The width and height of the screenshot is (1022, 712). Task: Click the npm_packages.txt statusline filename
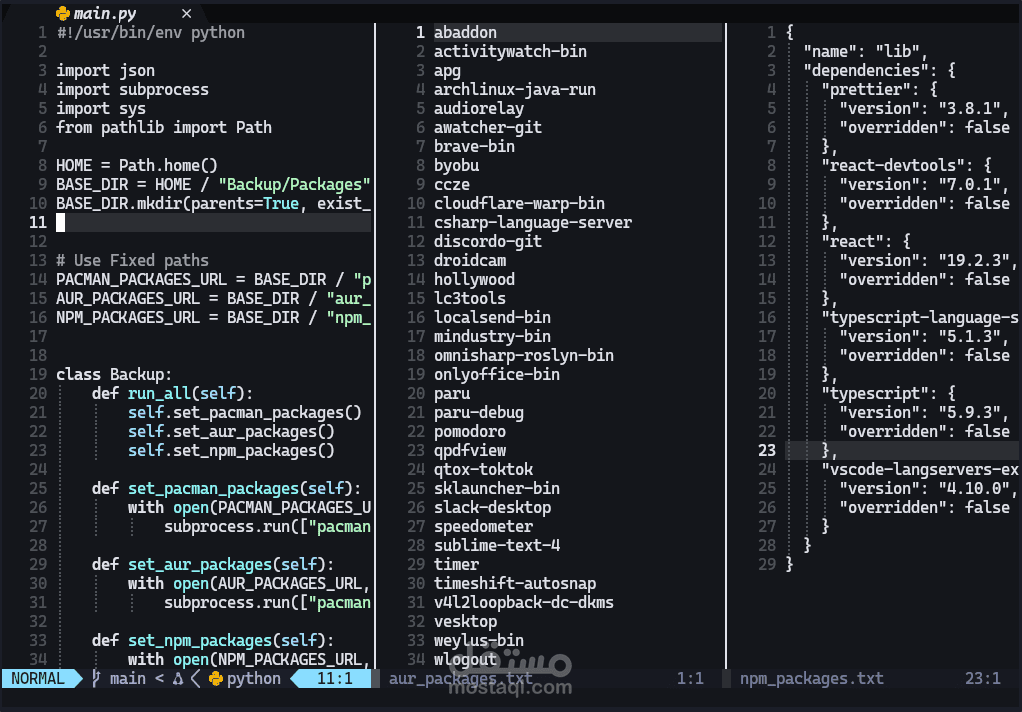click(811, 679)
